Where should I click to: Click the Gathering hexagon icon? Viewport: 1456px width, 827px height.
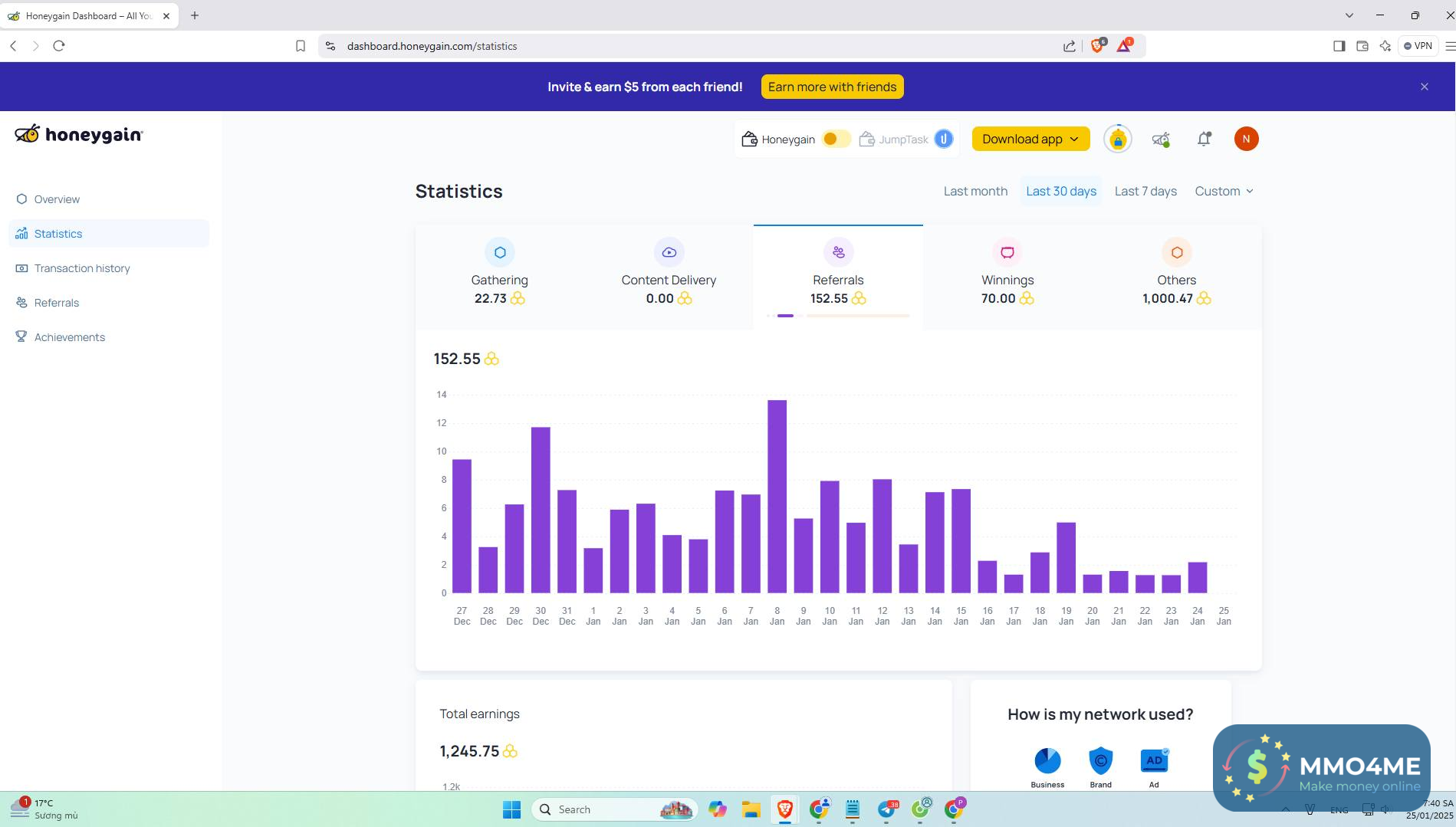500,252
